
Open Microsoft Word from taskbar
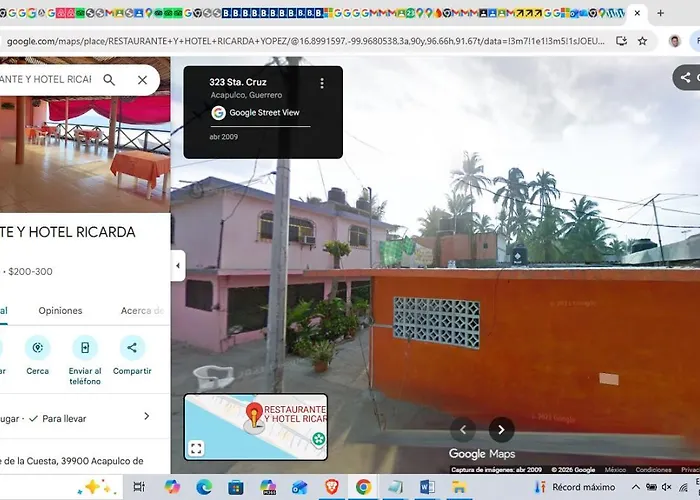pyautogui.click(x=427, y=487)
